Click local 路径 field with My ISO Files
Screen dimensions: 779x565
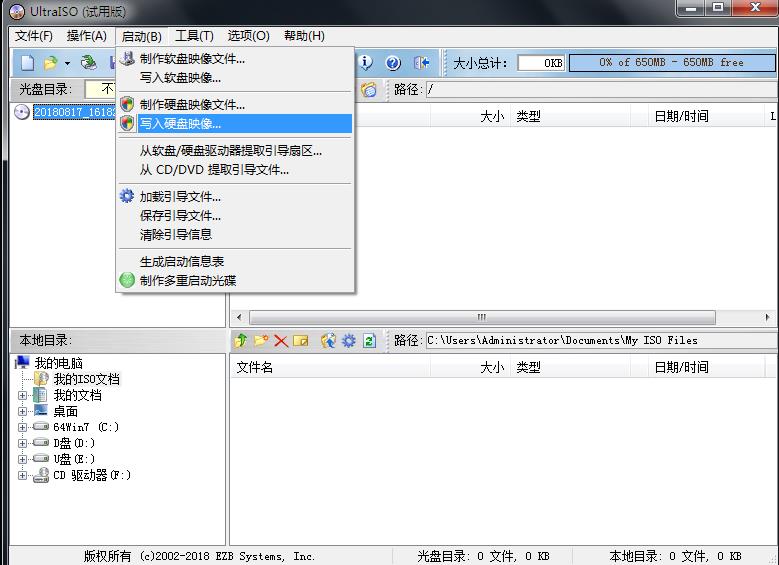(x=602, y=340)
